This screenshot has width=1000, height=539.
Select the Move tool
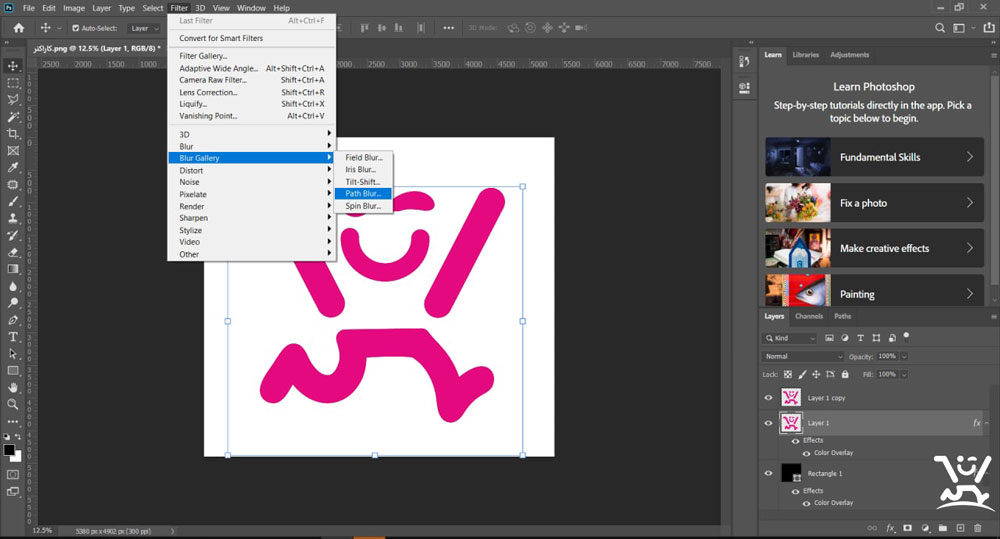[13, 66]
